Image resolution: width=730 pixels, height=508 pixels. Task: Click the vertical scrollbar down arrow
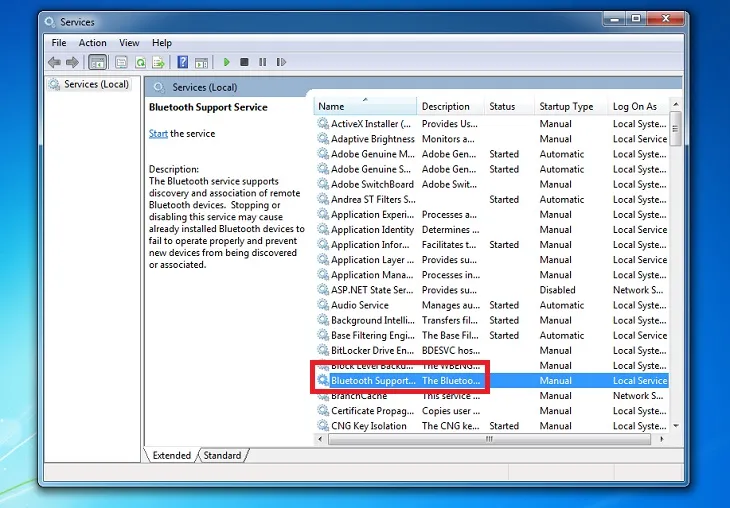[676, 425]
